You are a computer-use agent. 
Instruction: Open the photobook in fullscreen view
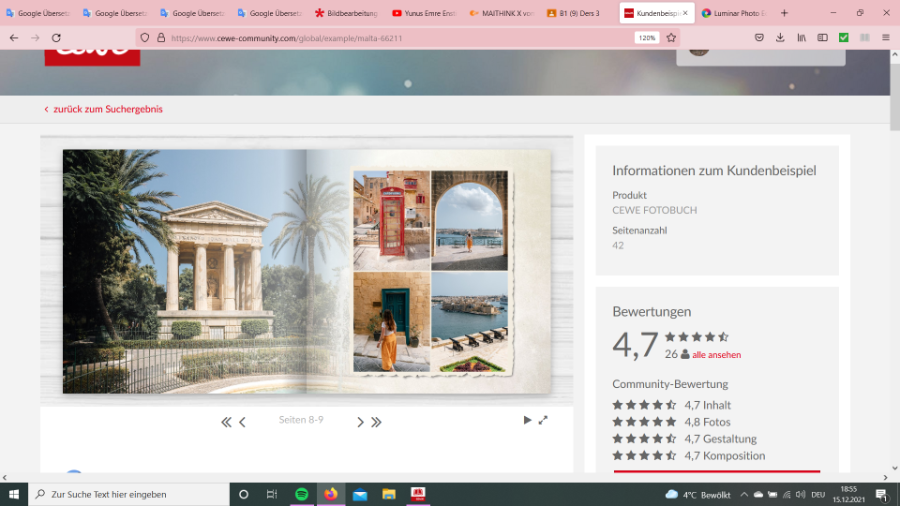pos(543,420)
